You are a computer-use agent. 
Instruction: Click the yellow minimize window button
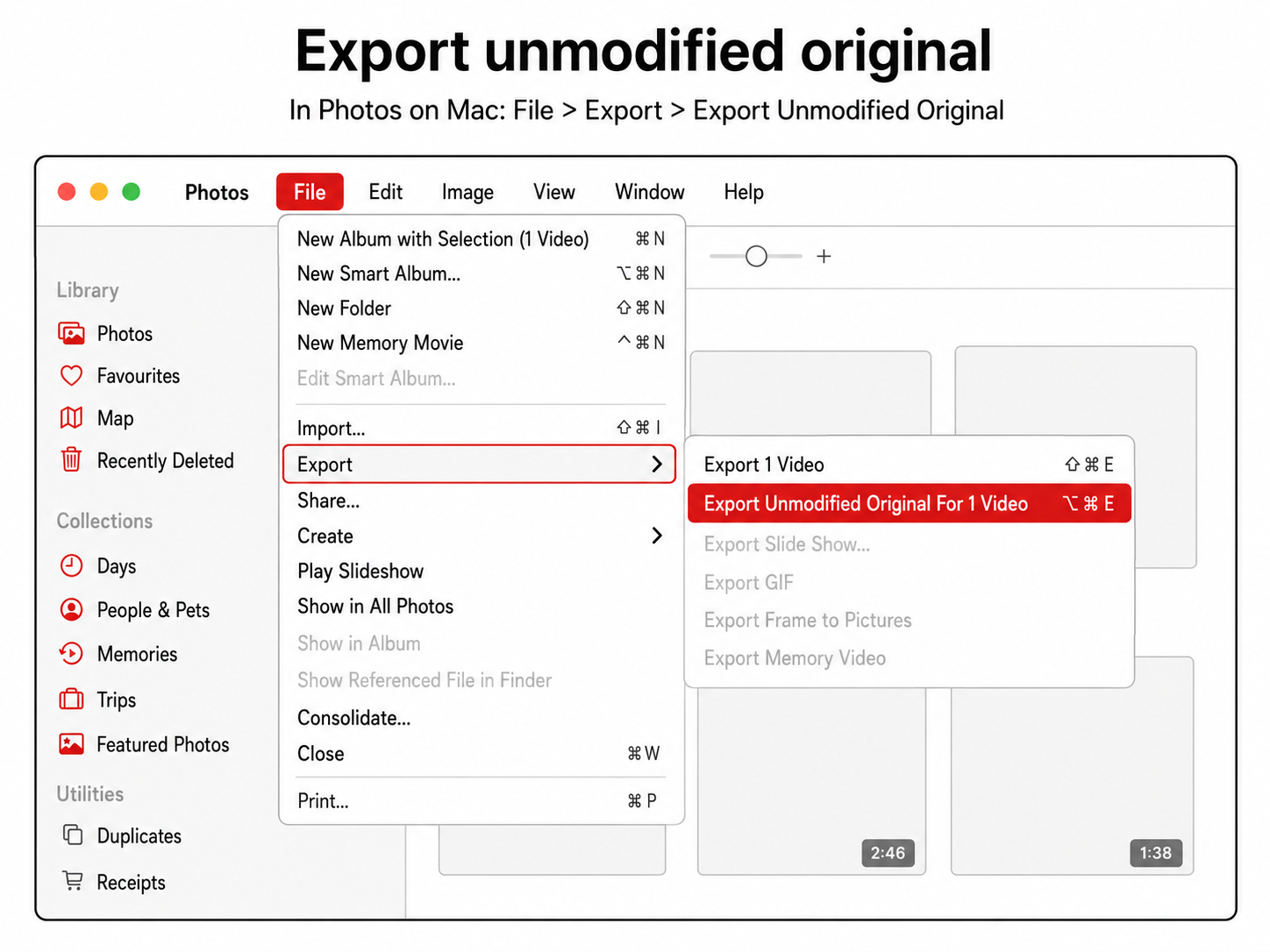[x=99, y=192]
